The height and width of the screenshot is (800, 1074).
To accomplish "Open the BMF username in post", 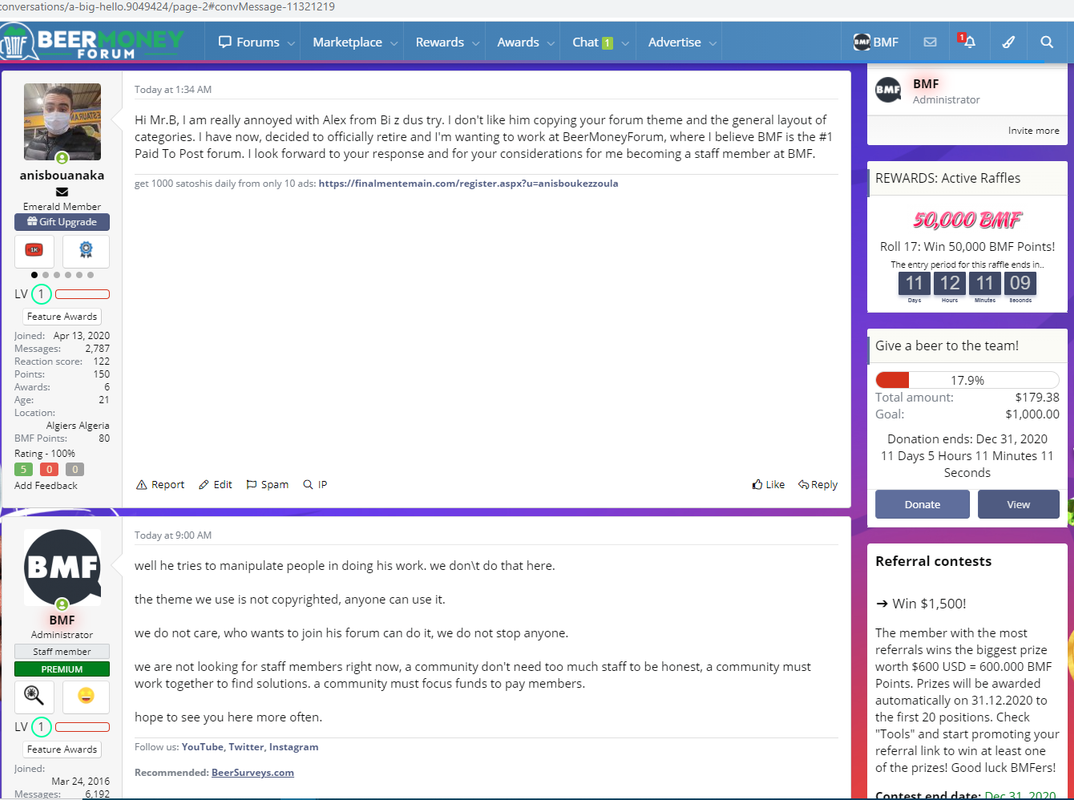I will click(62, 620).
